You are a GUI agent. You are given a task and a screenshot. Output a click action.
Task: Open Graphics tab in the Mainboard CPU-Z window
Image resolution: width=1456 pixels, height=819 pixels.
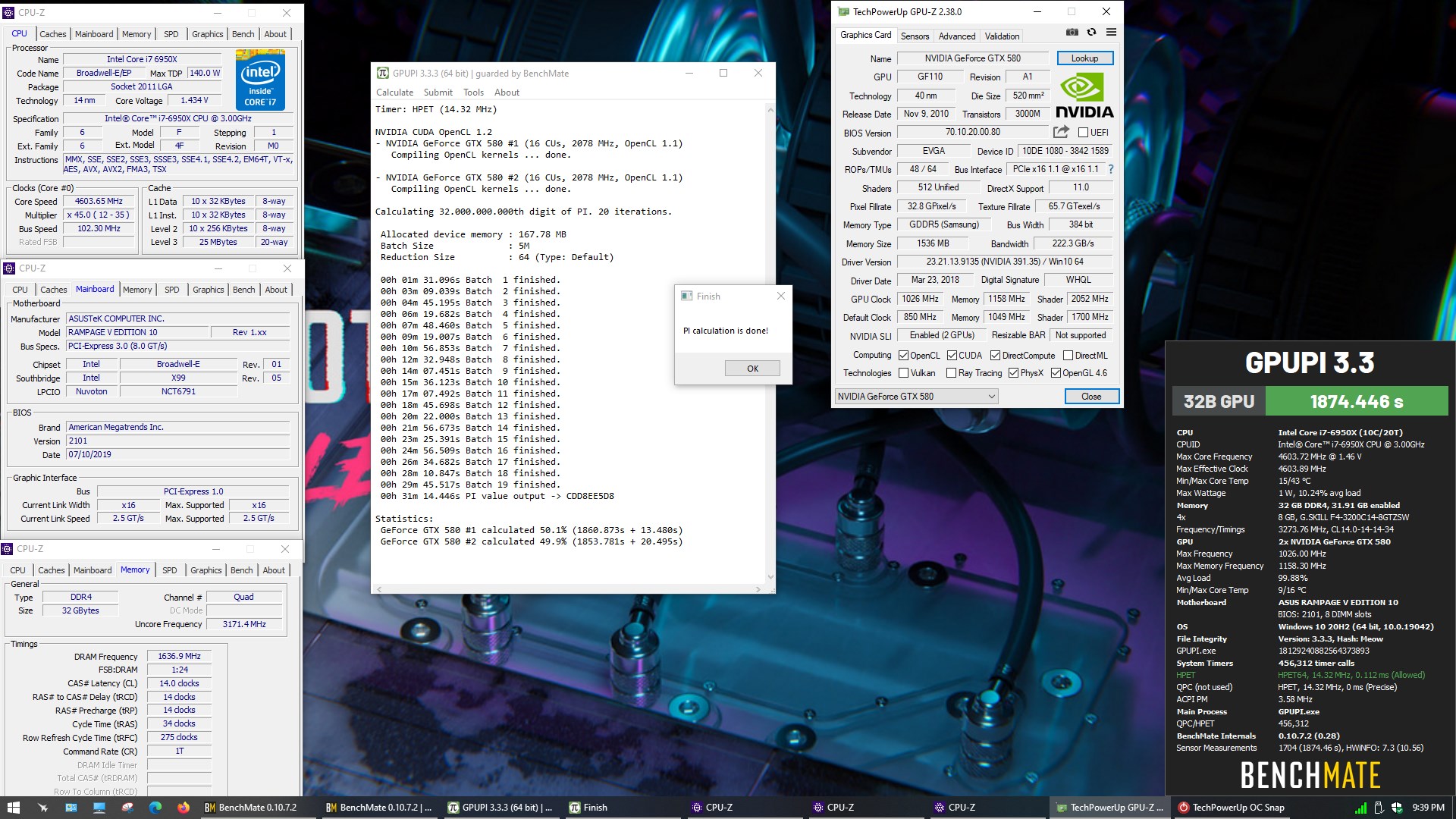tap(208, 290)
